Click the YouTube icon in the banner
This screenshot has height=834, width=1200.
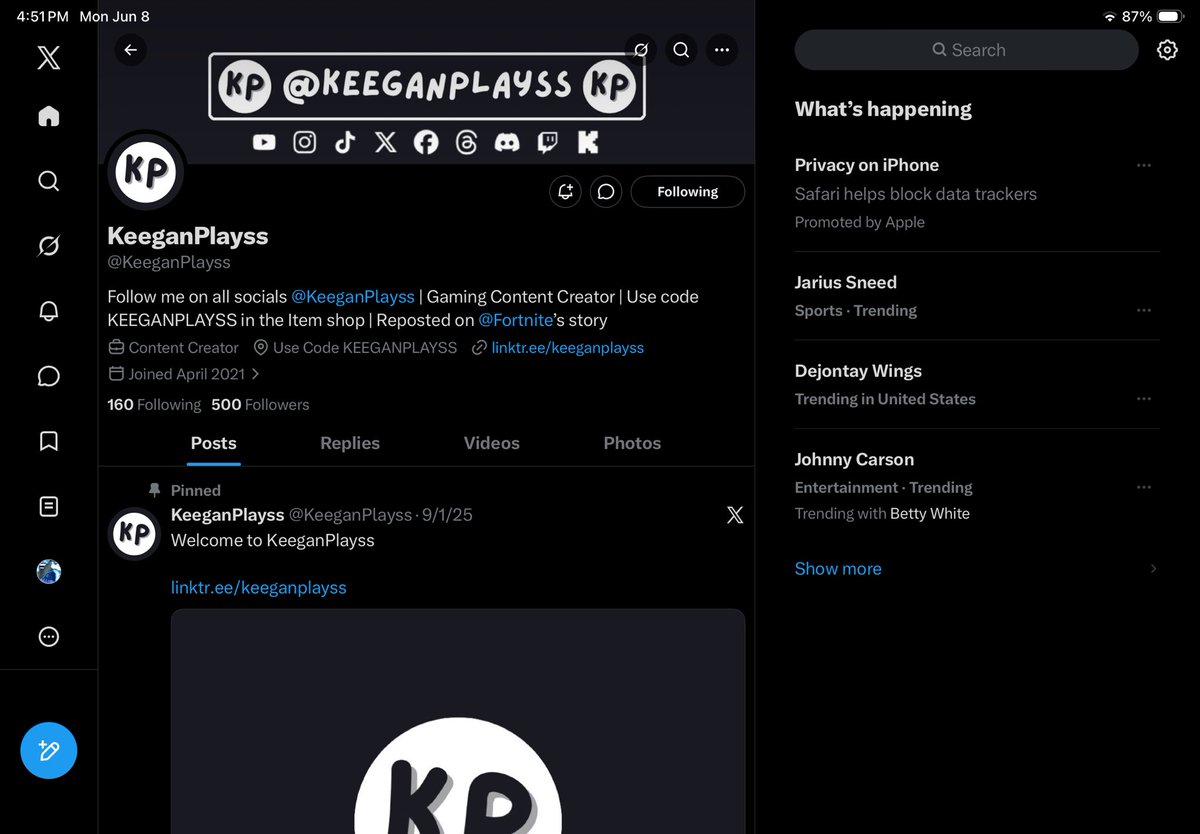tap(264, 142)
